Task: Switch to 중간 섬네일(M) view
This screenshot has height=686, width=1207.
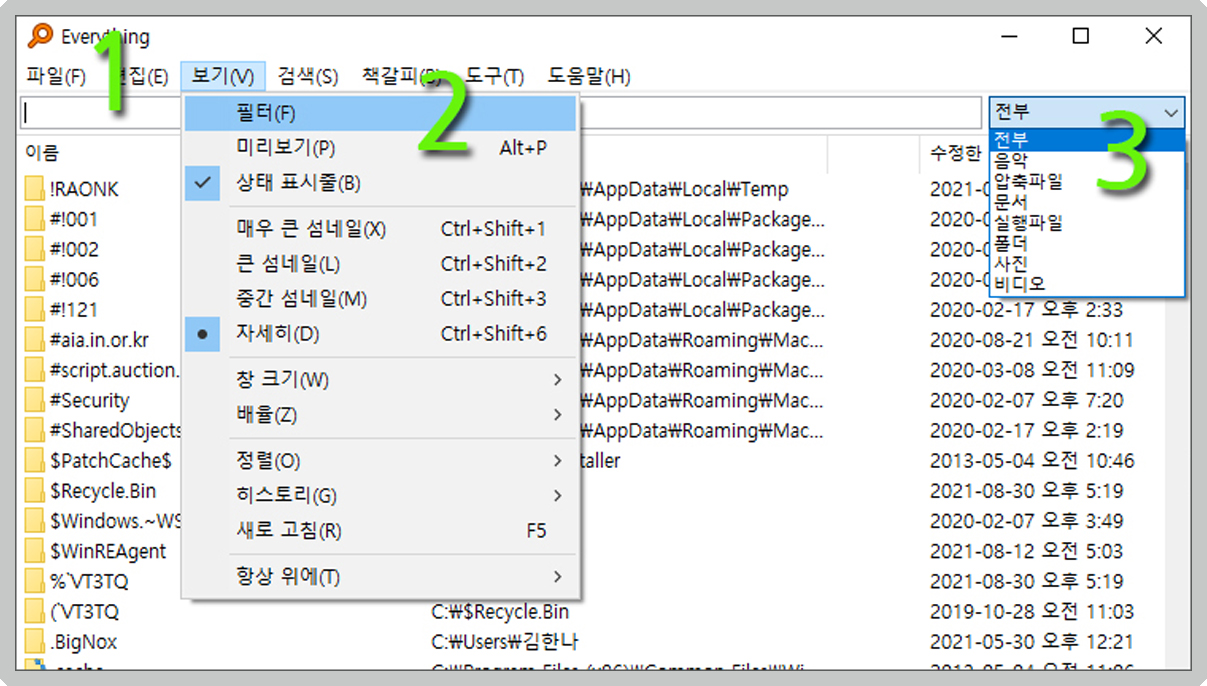Action: pos(381,299)
